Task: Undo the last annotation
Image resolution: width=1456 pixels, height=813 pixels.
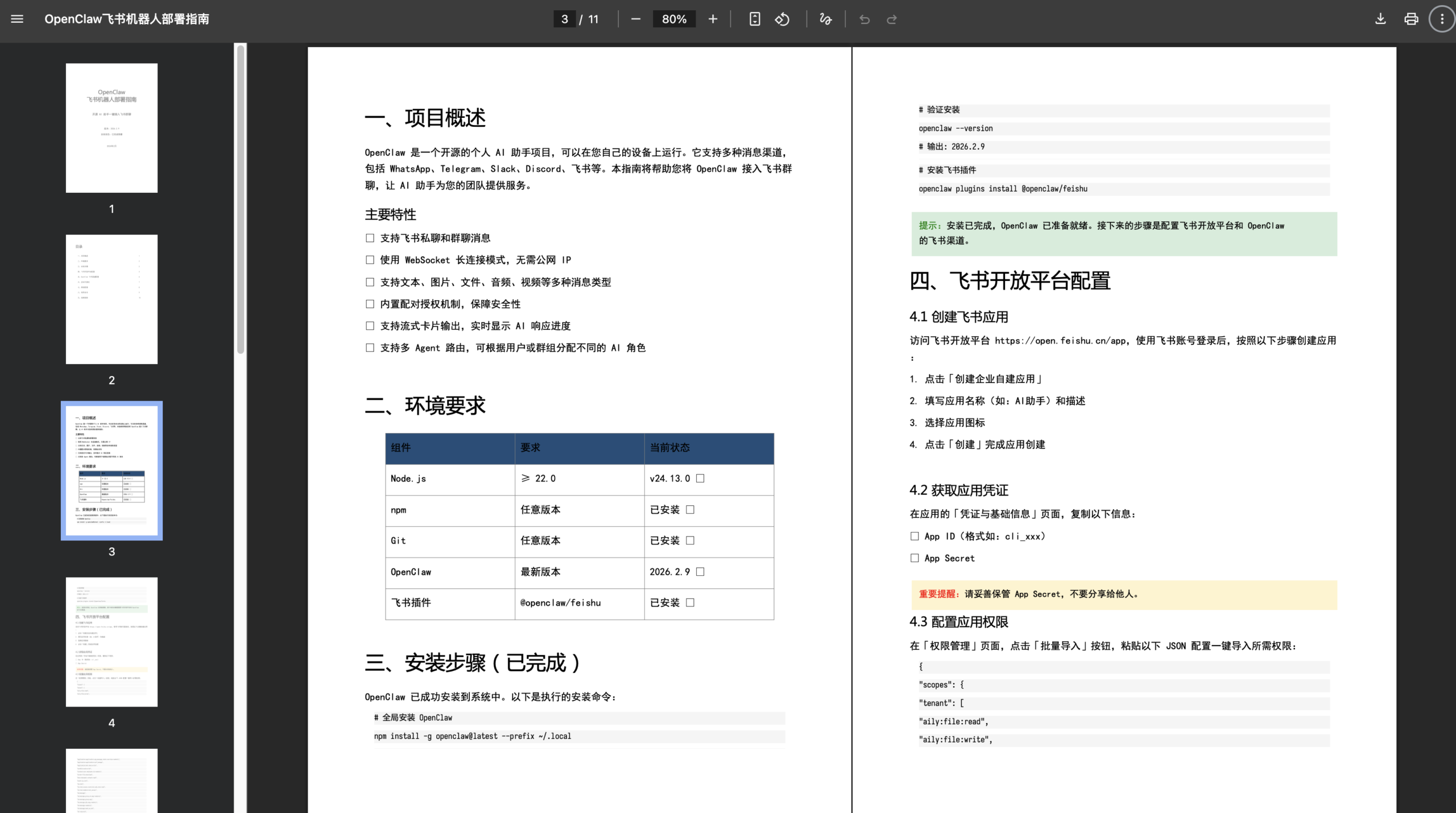Action: (864, 19)
